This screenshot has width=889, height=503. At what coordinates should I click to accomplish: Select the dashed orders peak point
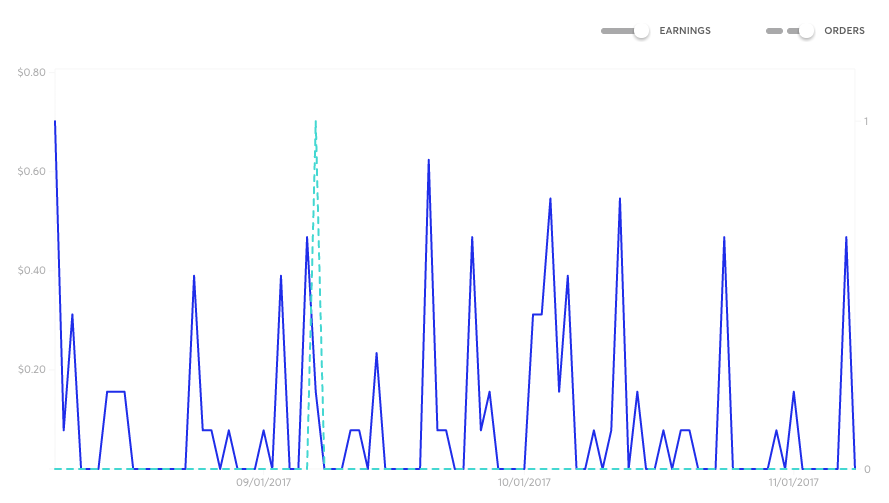(x=316, y=122)
